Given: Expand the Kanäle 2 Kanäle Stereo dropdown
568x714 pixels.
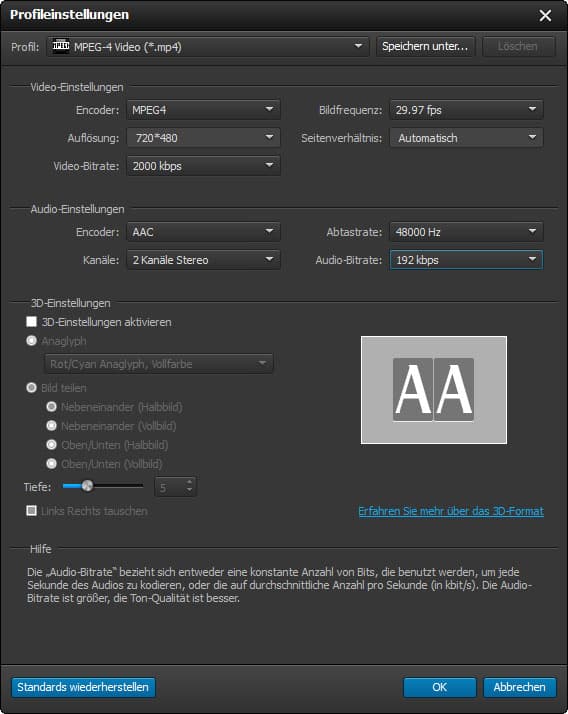Looking at the screenshot, I should coord(203,260).
